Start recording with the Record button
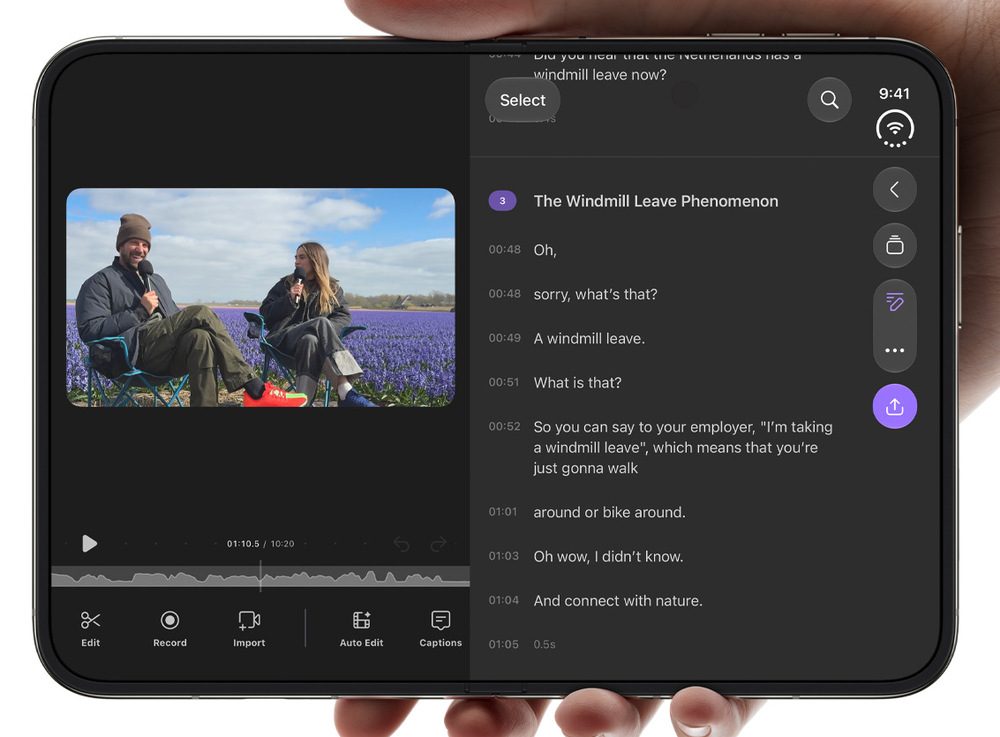This screenshot has width=1000, height=737. point(170,629)
